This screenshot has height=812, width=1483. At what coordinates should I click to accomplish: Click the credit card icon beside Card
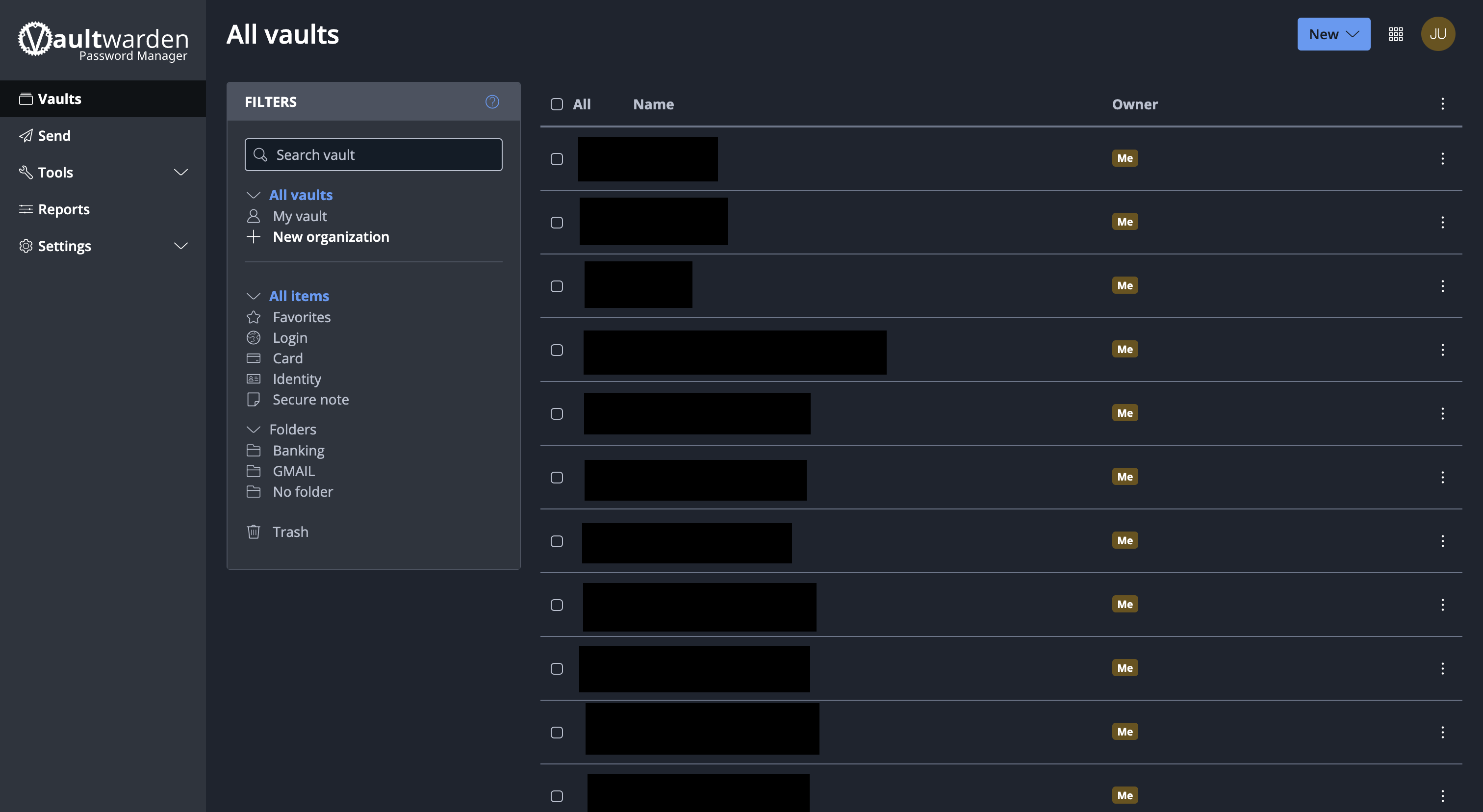pyautogui.click(x=254, y=358)
